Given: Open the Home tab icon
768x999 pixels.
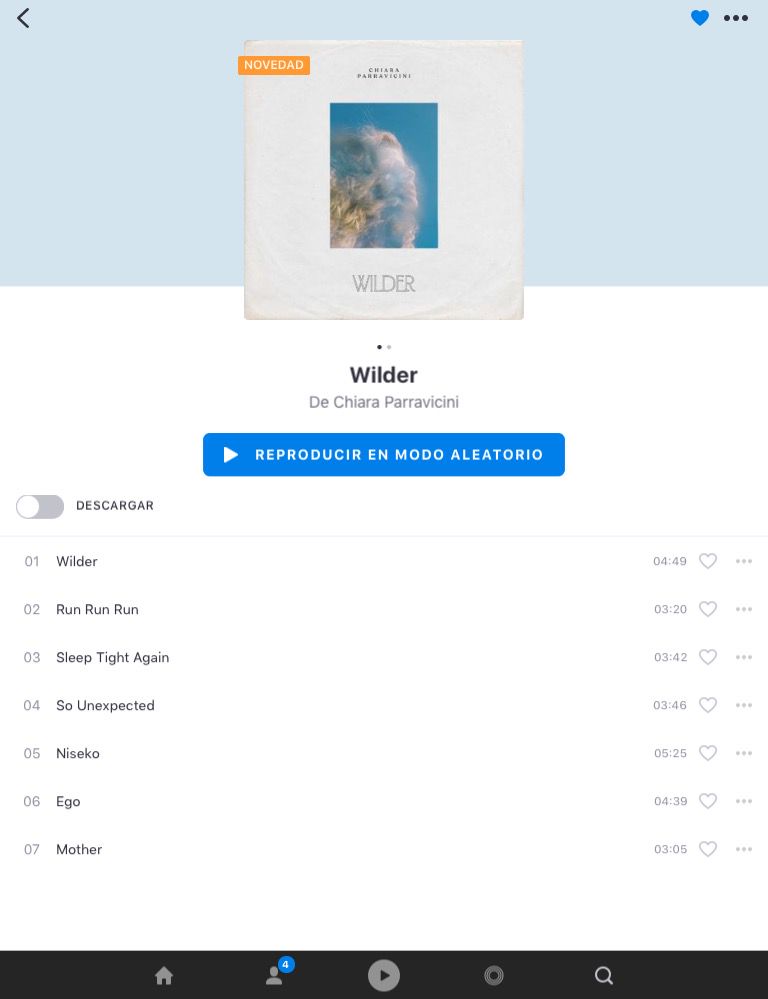Looking at the screenshot, I should 164,975.
